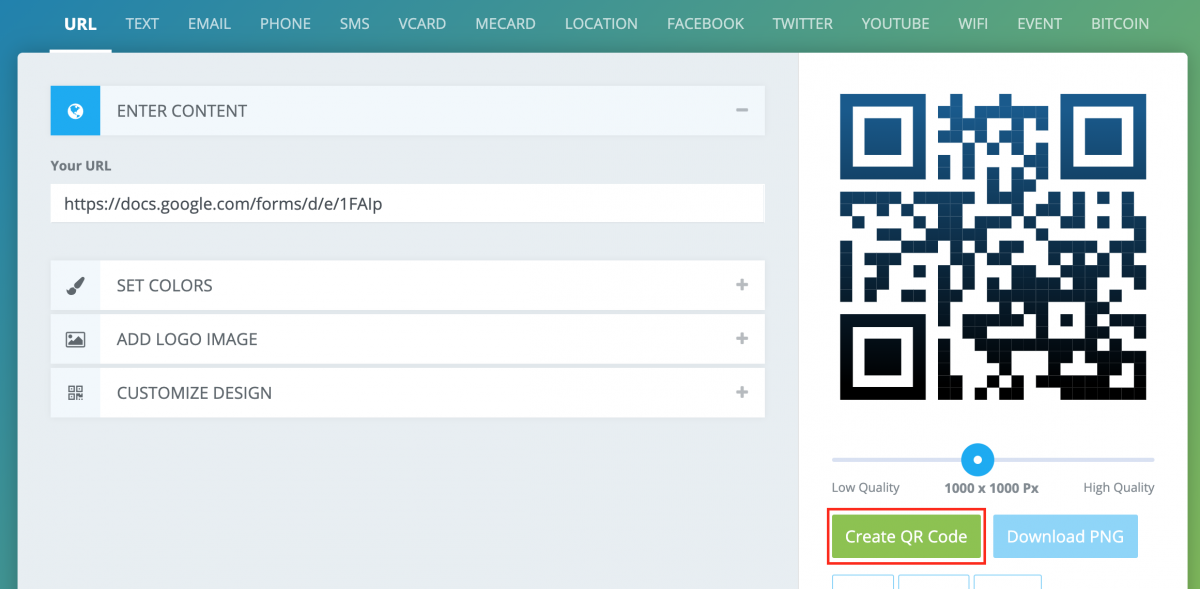Click the globe icon on Enter Content
This screenshot has height=589, width=1200.
(x=75, y=110)
